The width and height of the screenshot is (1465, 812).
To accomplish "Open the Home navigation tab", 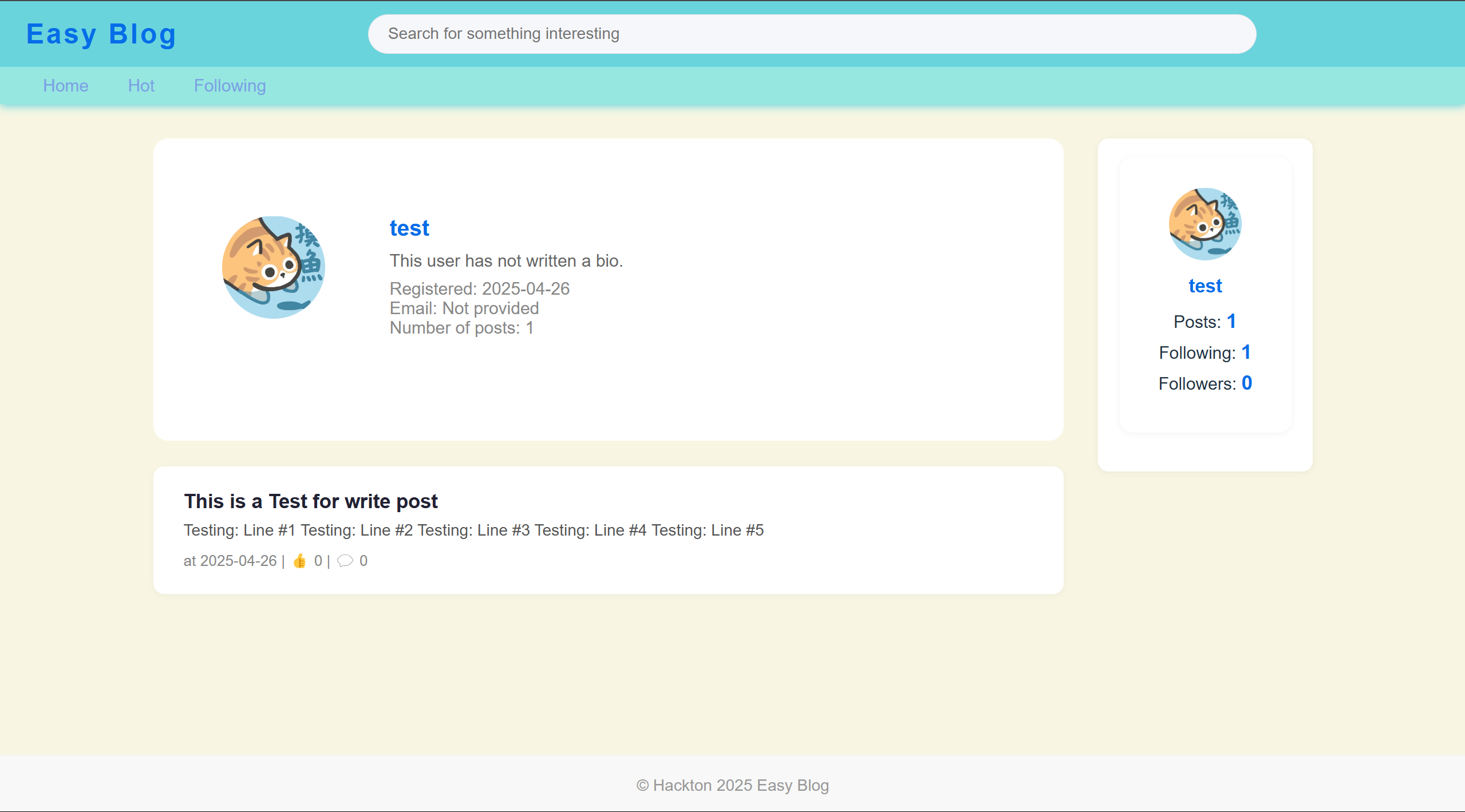I will pos(66,86).
